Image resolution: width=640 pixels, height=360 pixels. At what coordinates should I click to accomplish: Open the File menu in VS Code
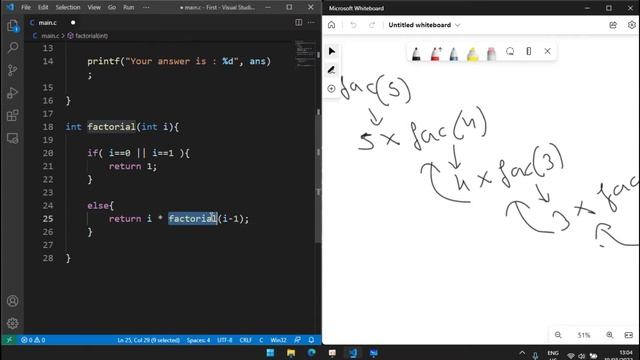[x=26, y=7]
